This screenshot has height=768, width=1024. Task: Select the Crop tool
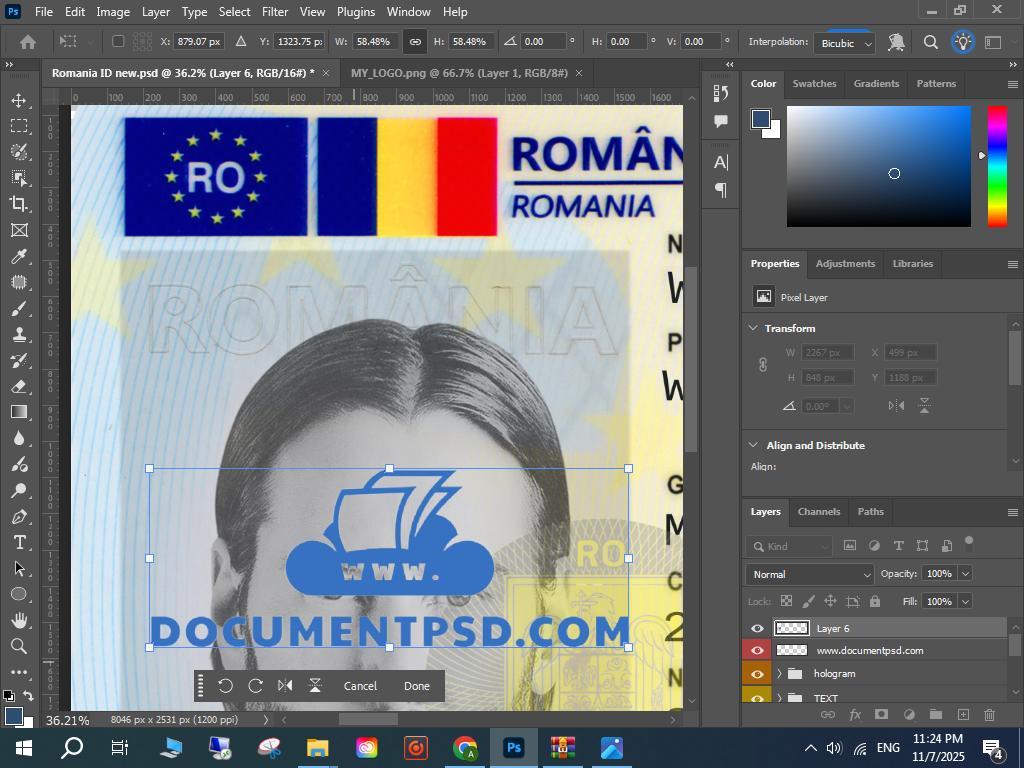pyautogui.click(x=18, y=204)
